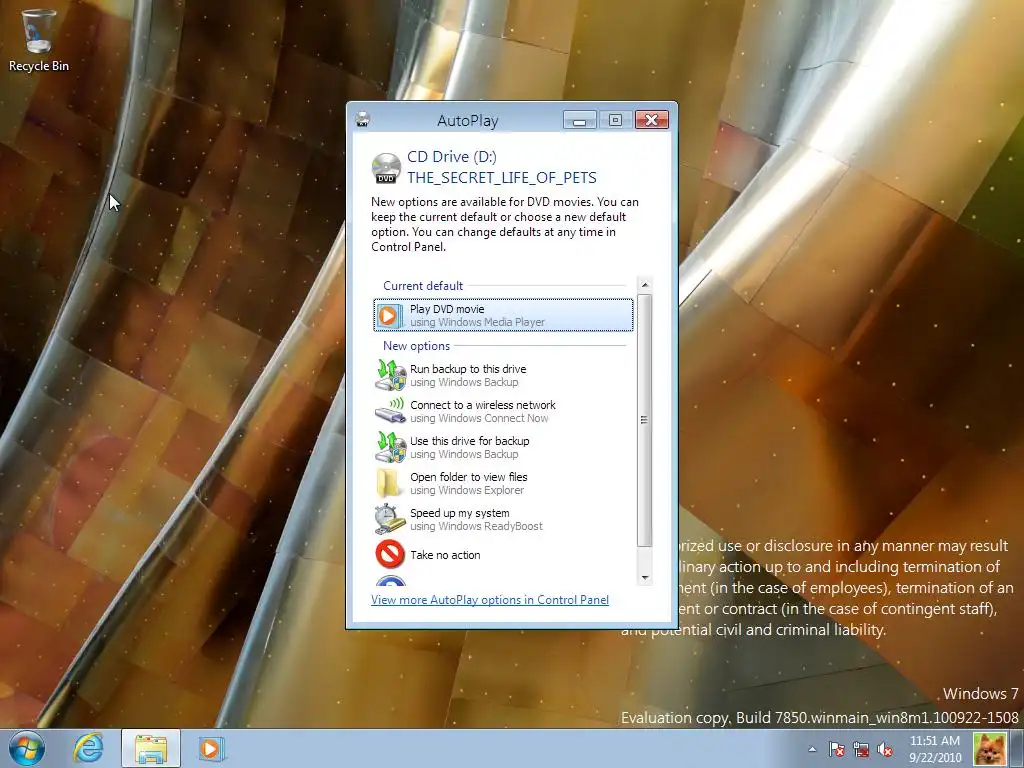Minimize the AutoPlay window
Screen dimensions: 1024x768
click(x=579, y=120)
